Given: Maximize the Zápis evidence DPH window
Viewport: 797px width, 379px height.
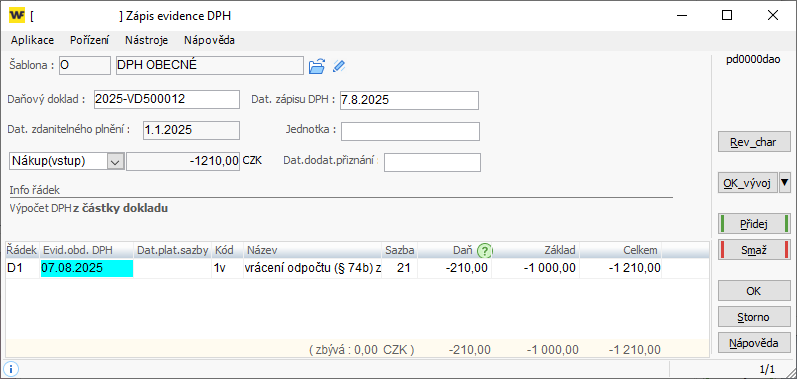Looking at the screenshot, I should tap(727, 15).
